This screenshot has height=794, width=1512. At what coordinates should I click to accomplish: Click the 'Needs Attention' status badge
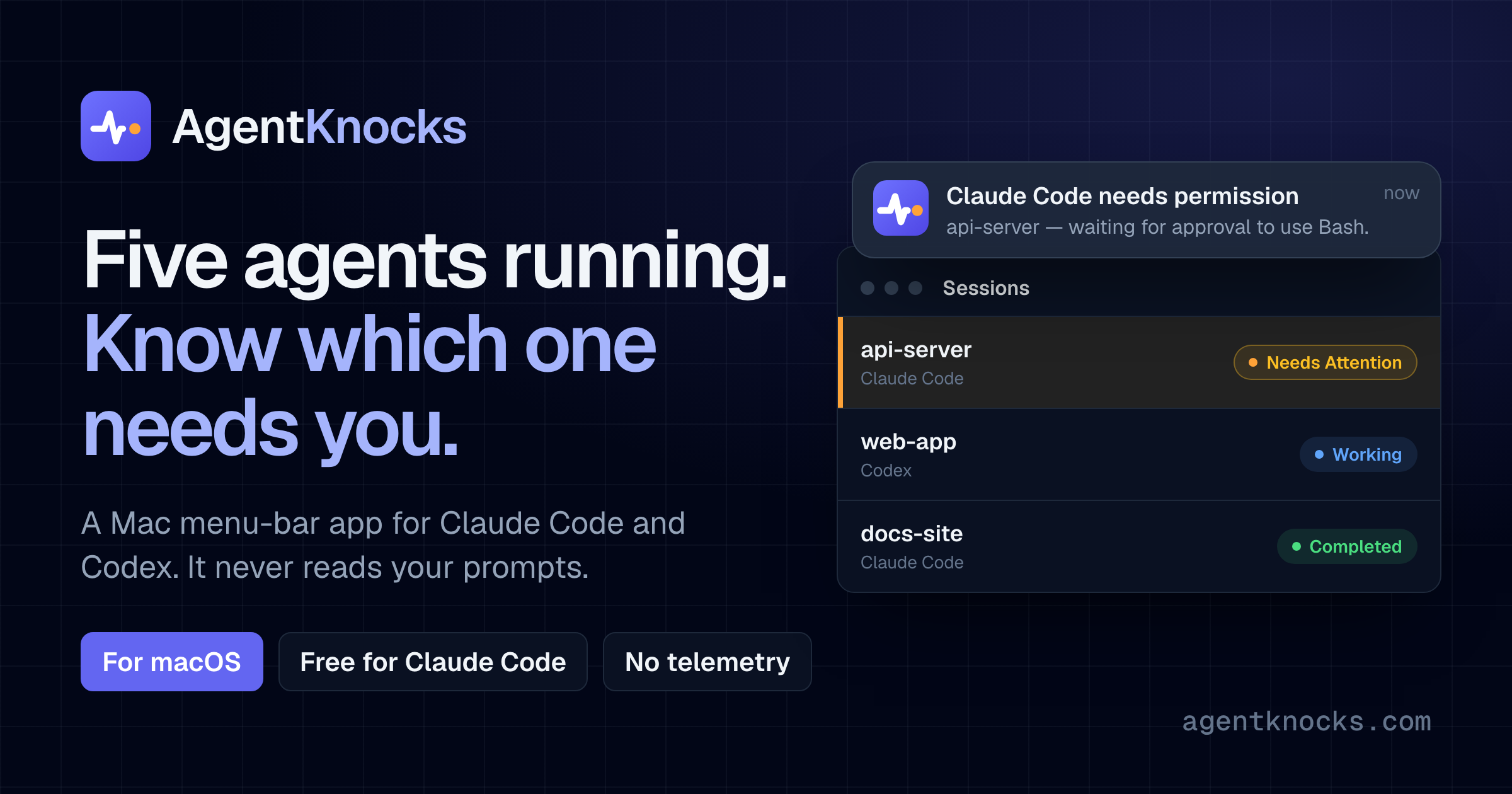1325,362
